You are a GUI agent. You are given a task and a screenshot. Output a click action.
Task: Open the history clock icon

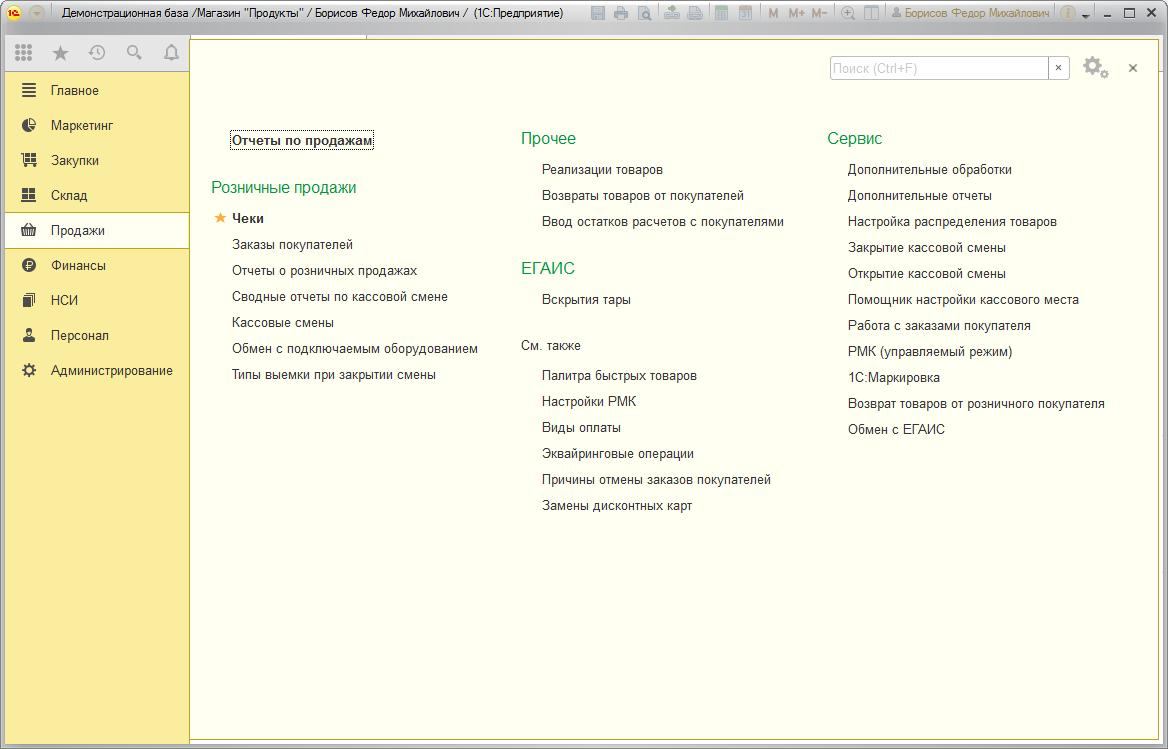click(97, 52)
